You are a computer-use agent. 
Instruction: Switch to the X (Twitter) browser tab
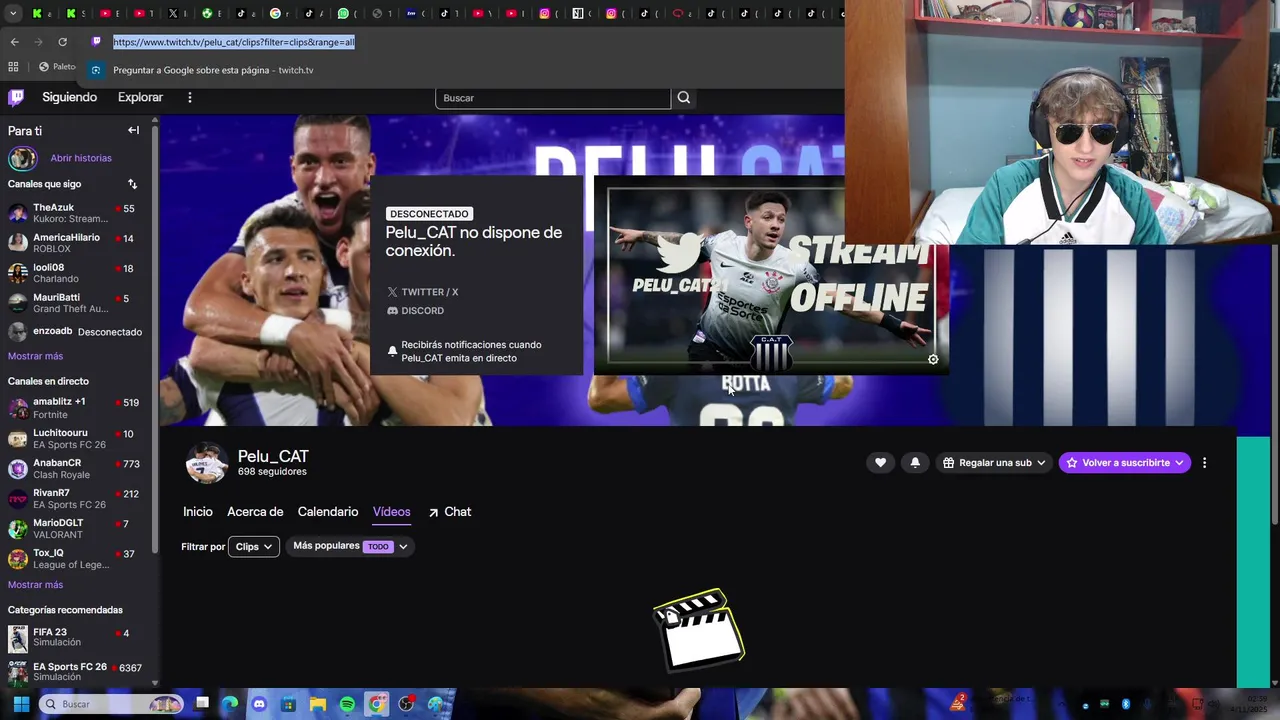174,13
